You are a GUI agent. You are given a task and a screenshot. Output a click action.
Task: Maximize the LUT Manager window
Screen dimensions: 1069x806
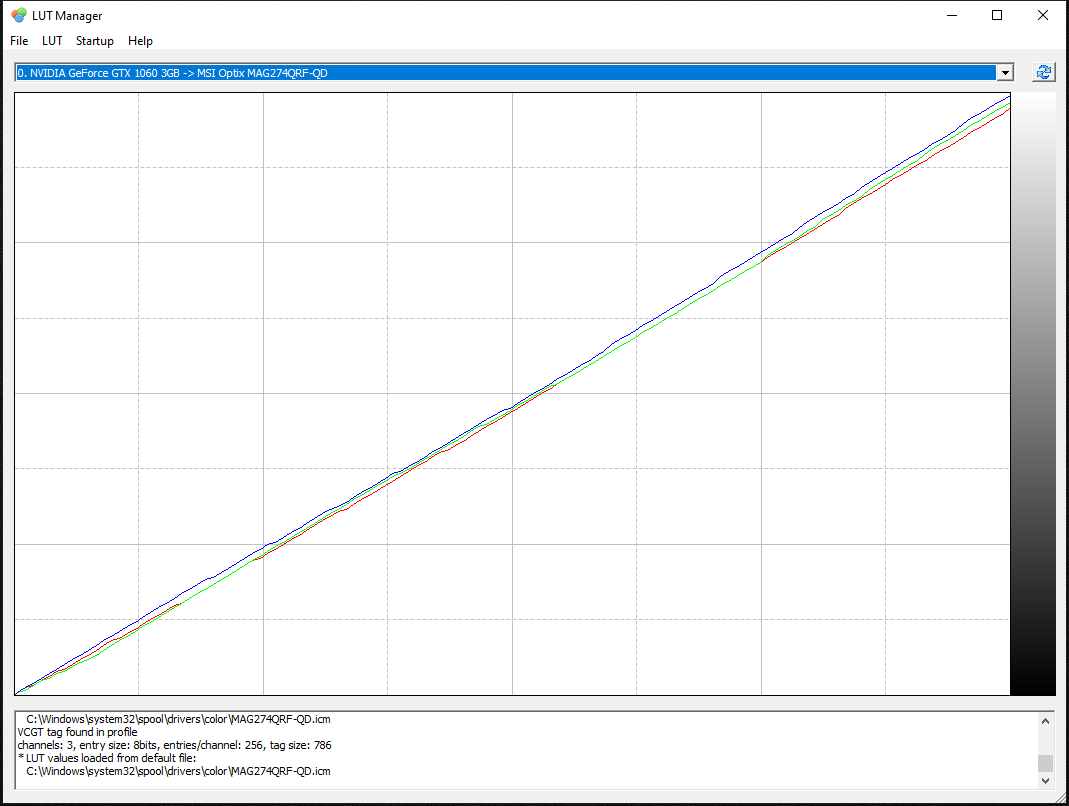[997, 15]
